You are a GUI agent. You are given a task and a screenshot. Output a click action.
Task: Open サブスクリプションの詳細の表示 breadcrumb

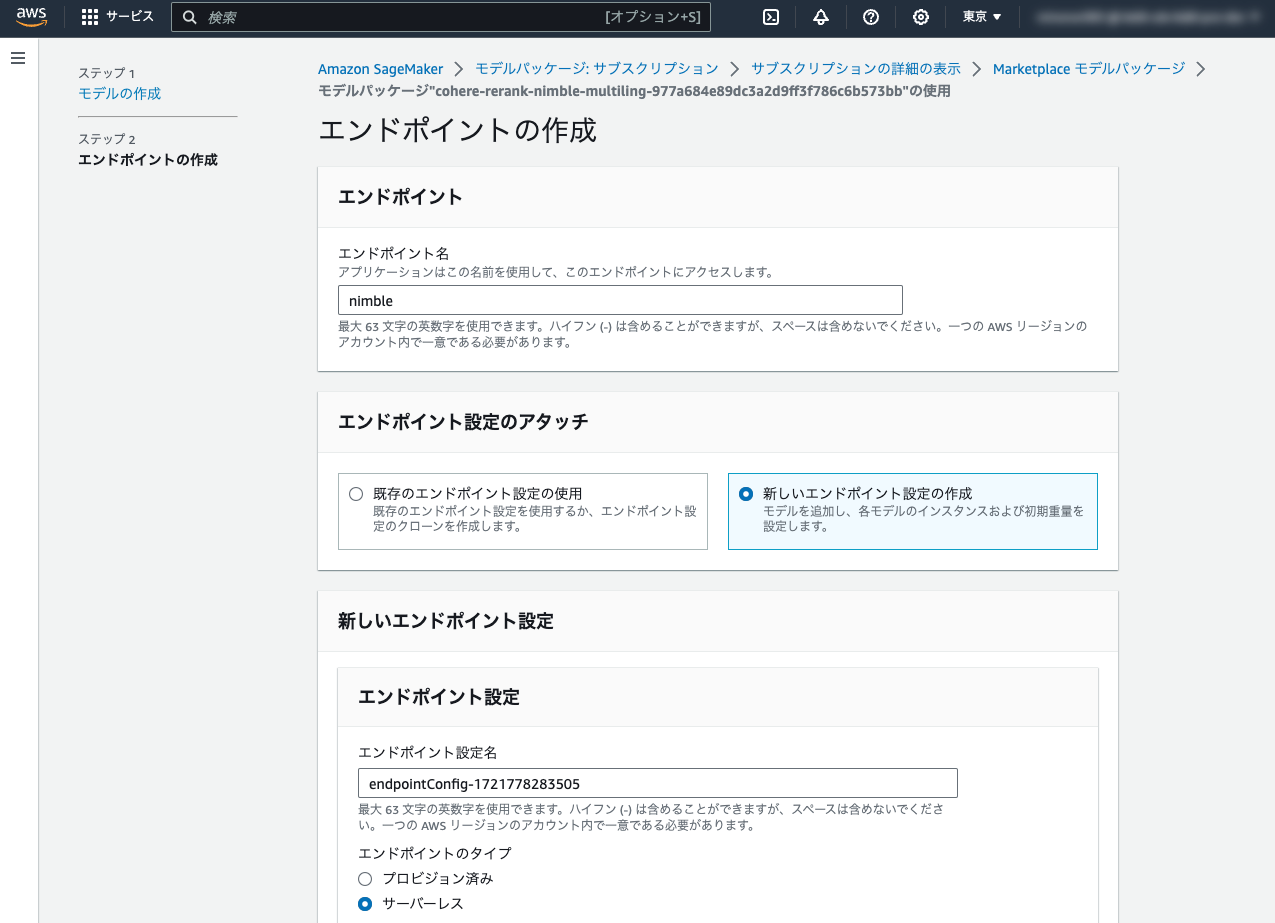pos(856,68)
